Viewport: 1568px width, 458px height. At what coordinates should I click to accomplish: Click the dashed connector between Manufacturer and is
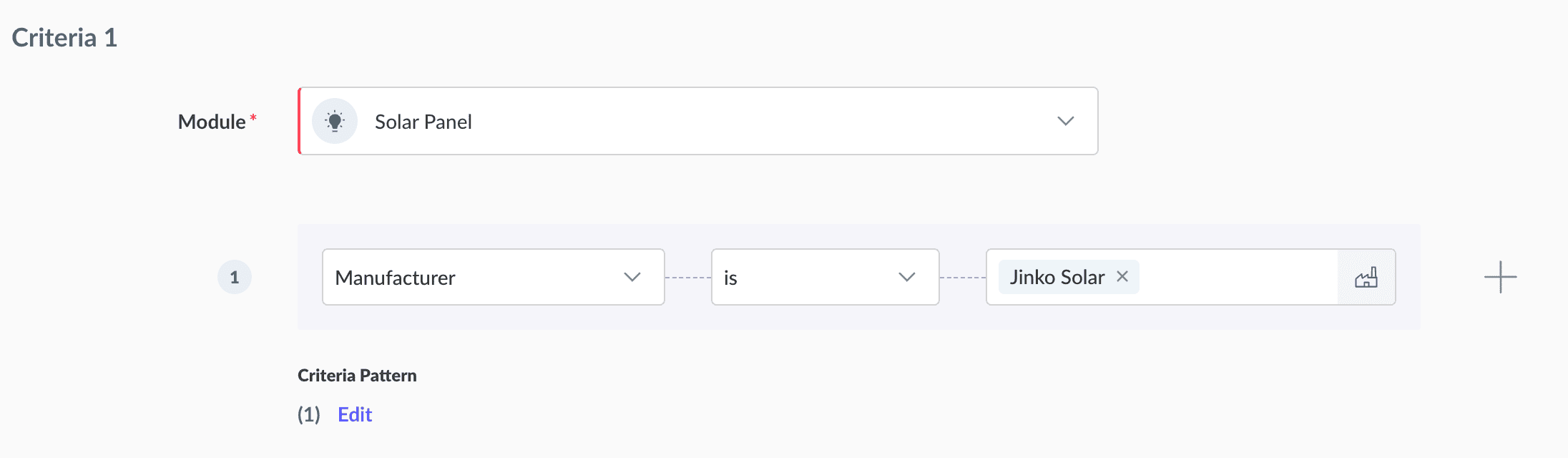(687, 277)
